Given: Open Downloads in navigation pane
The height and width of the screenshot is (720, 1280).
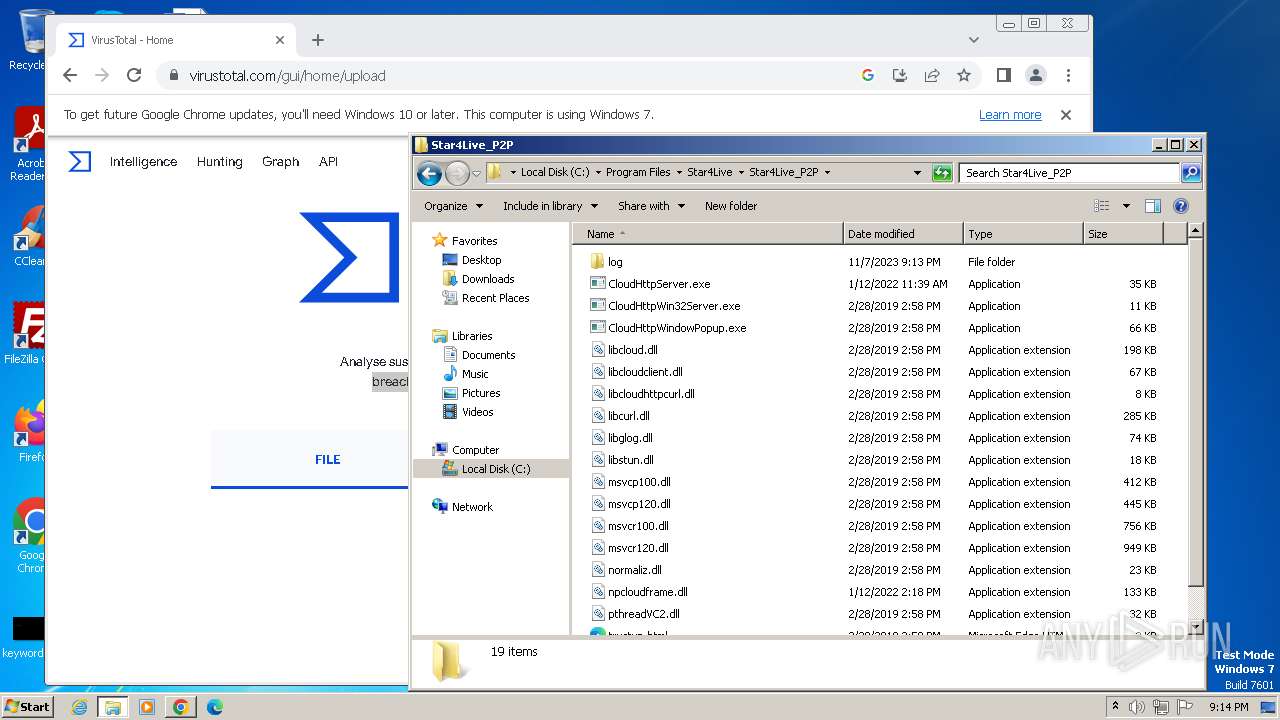Looking at the screenshot, I should click(488, 279).
